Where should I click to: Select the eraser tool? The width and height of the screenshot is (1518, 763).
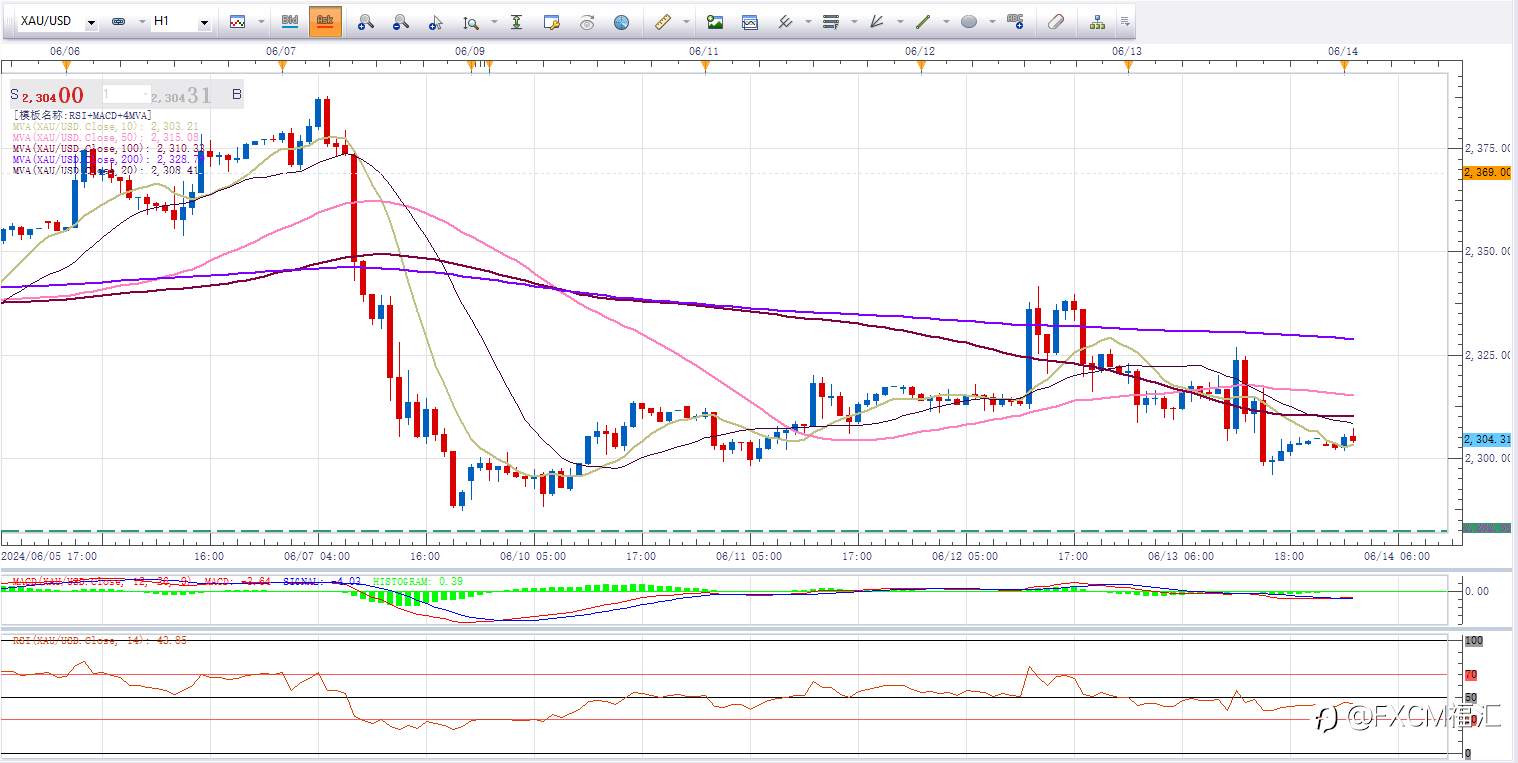click(x=1057, y=21)
